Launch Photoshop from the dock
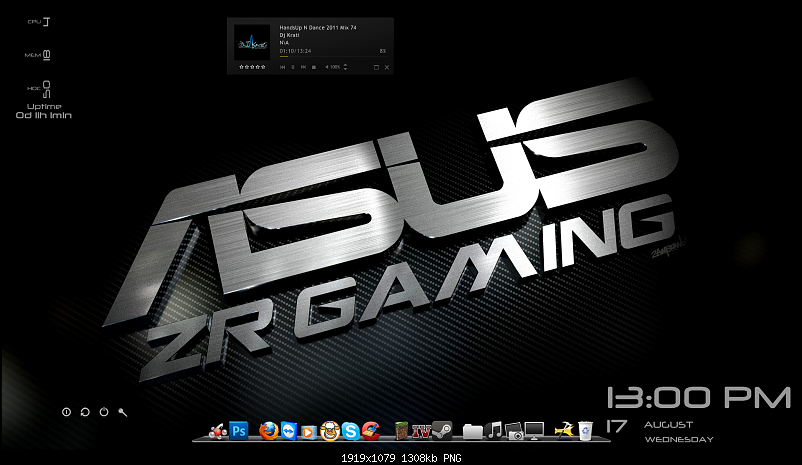Viewport: 802px width, 465px height. coord(239,431)
